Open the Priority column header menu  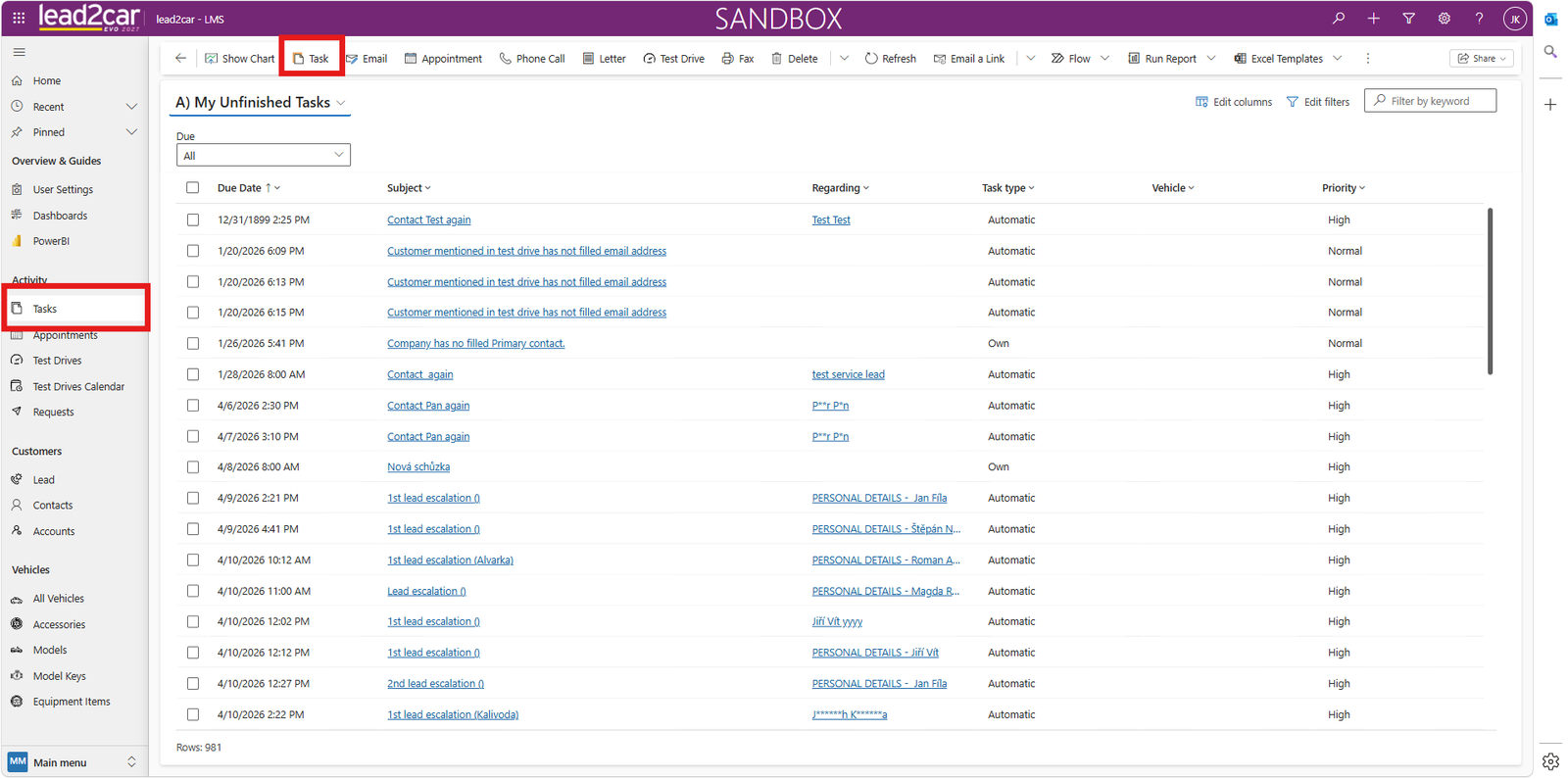click(1343, 188)
